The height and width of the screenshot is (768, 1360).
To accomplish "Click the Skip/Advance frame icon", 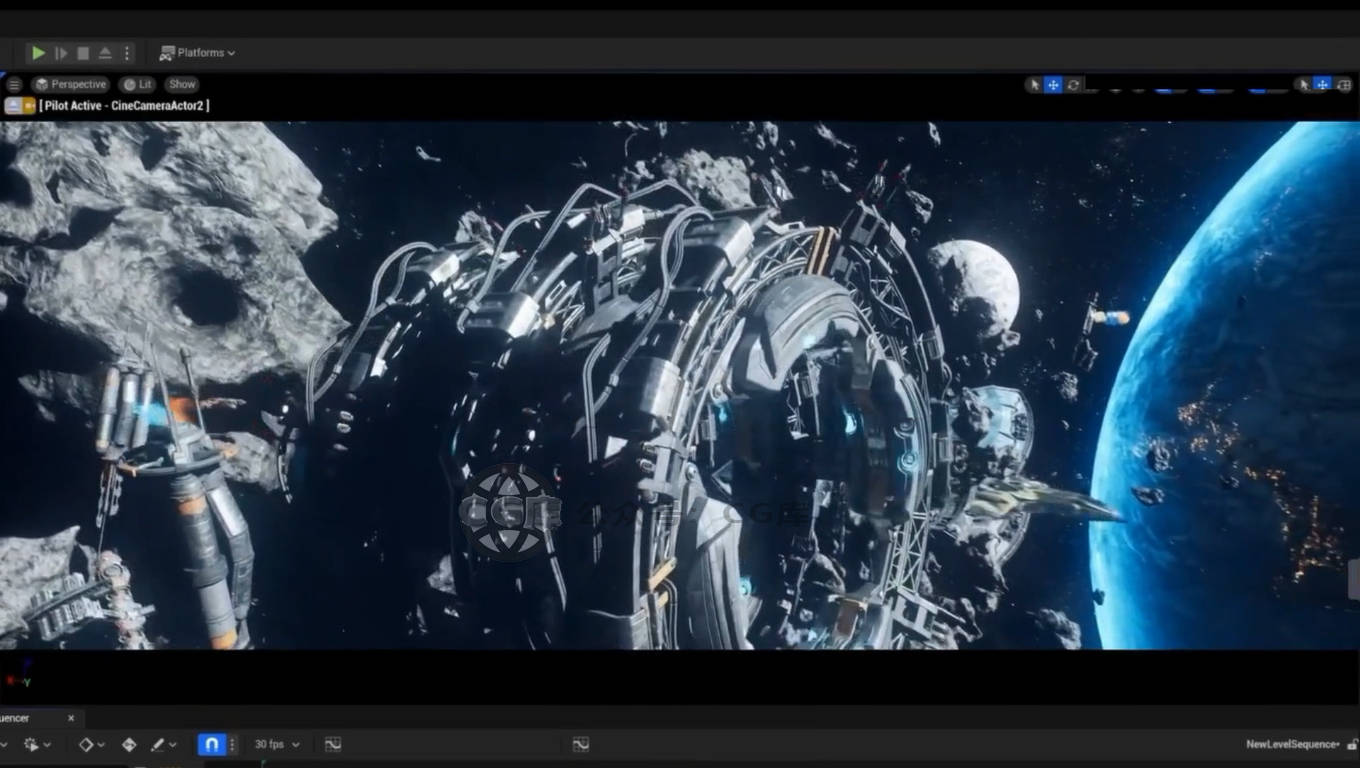I will (61, 53).
